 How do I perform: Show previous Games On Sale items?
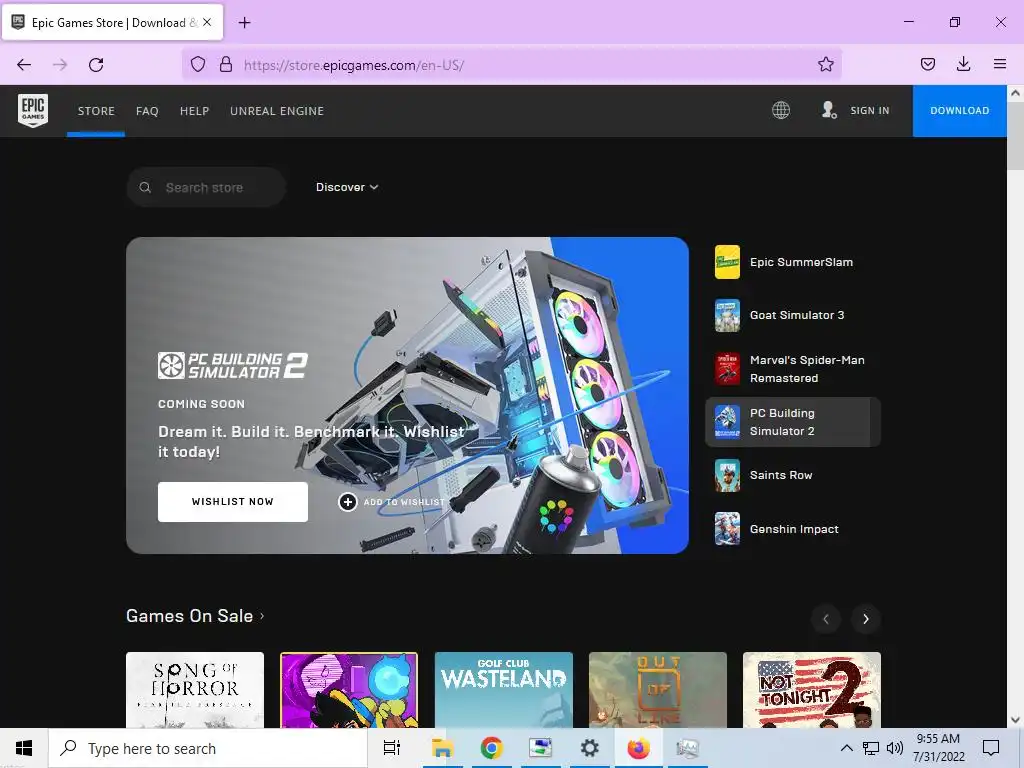pos(825,618)
